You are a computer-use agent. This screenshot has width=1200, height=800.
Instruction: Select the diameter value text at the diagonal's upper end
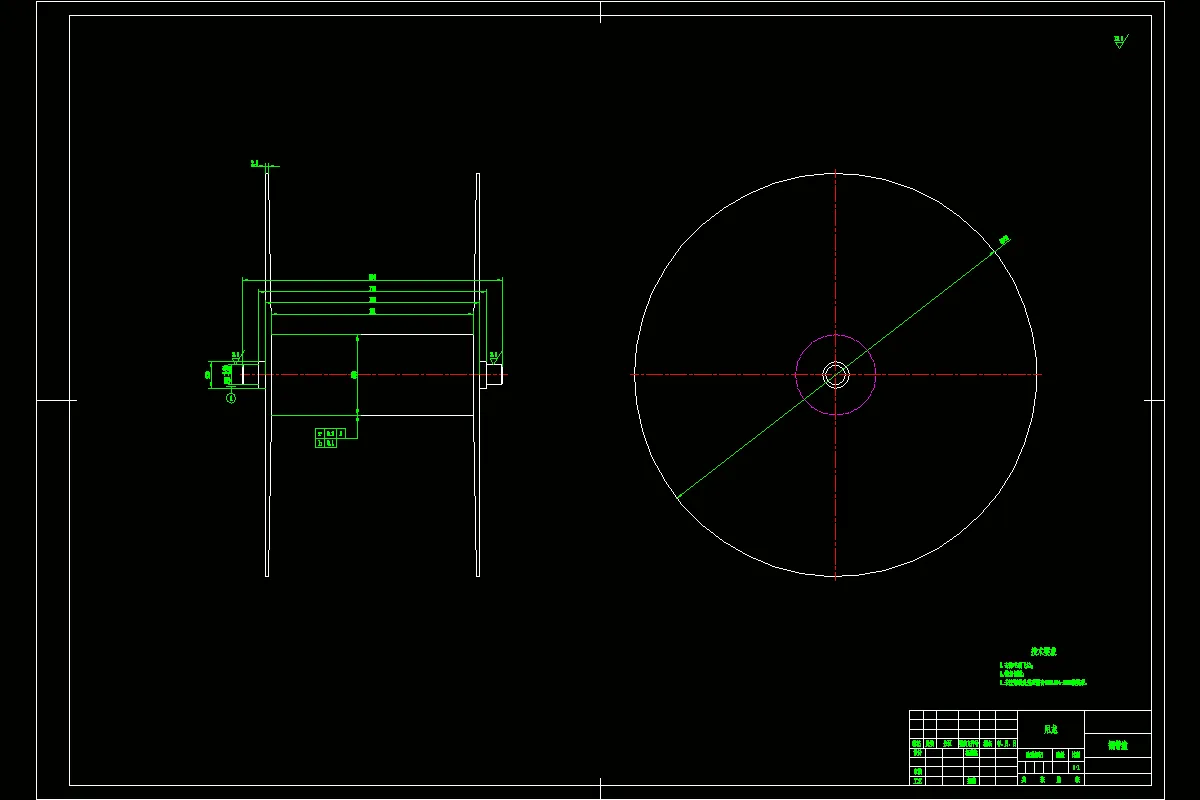point(1004,240)
